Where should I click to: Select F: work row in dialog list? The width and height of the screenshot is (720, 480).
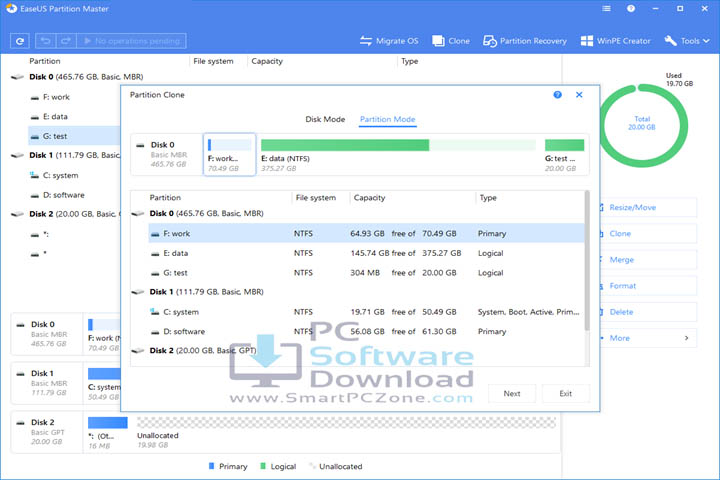pos(366,233)
